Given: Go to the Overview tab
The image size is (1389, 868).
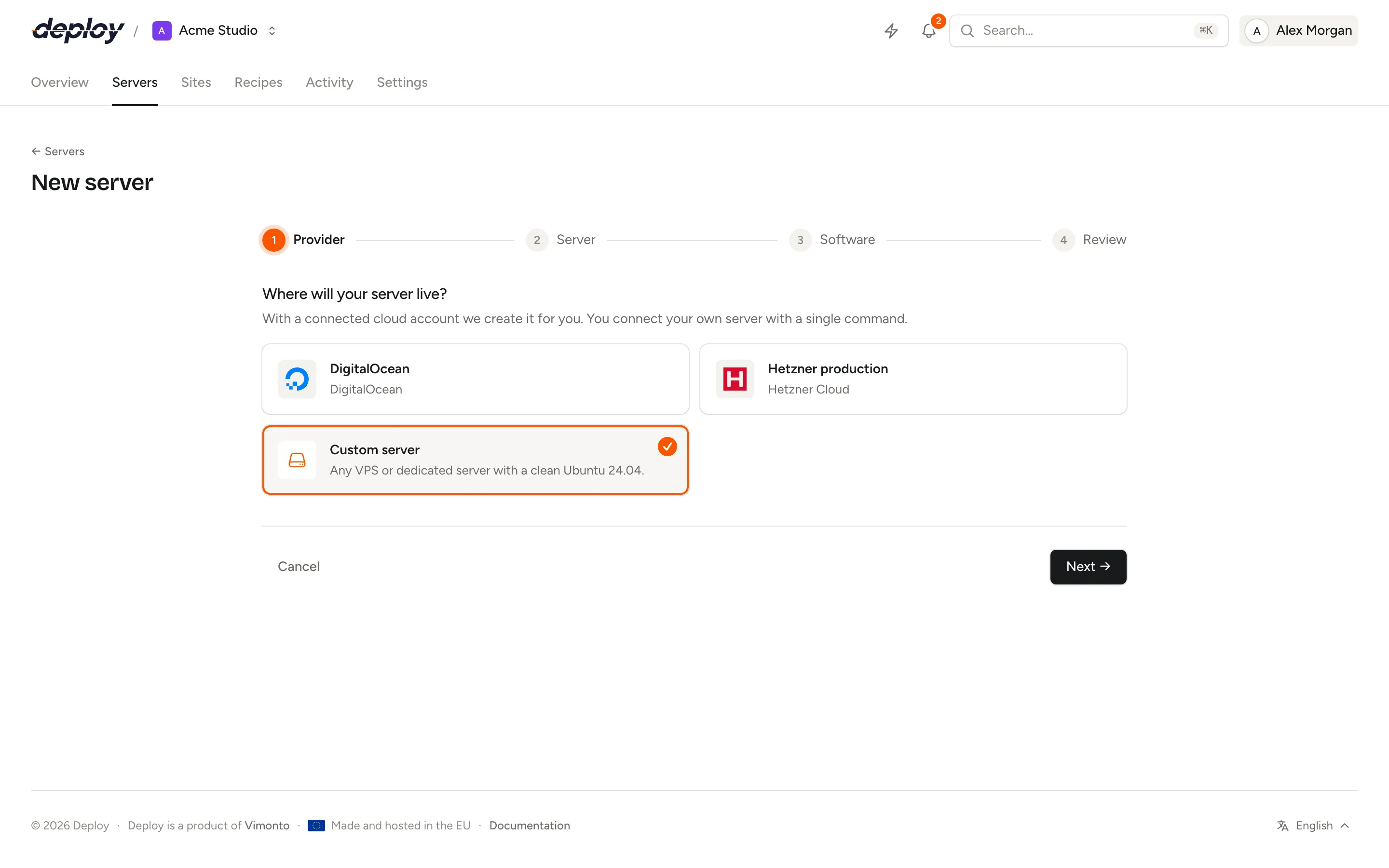Looking at the screenshot, I should [60, 82].
